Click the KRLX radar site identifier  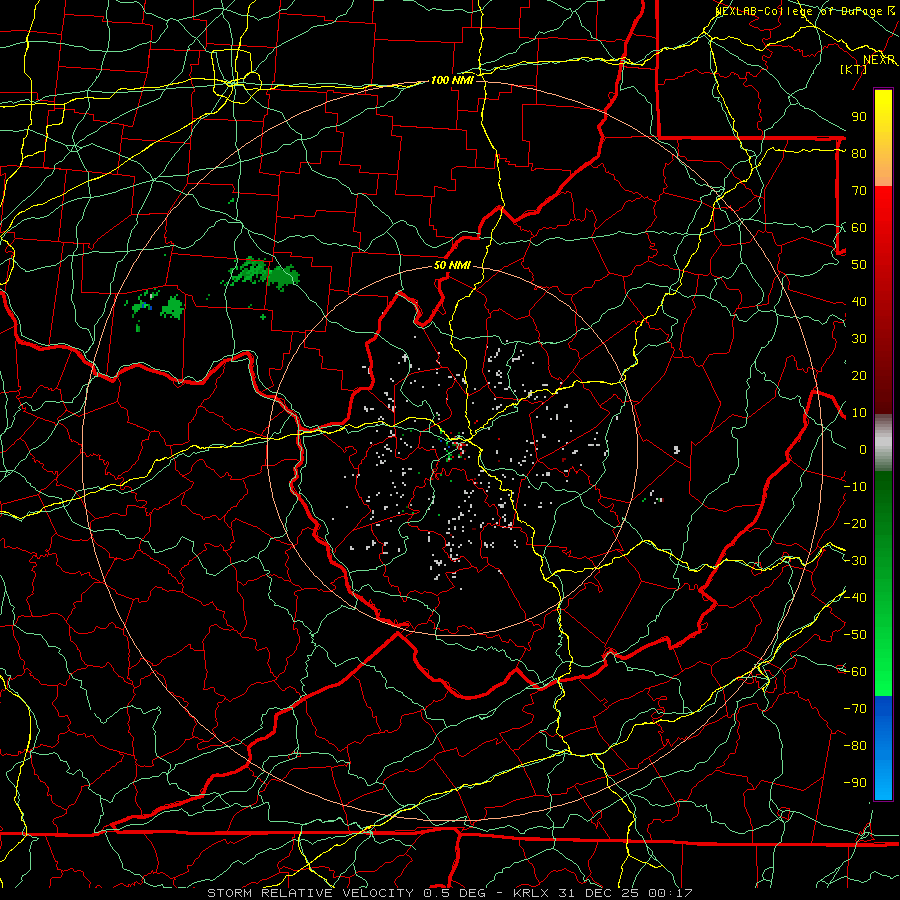532,893
